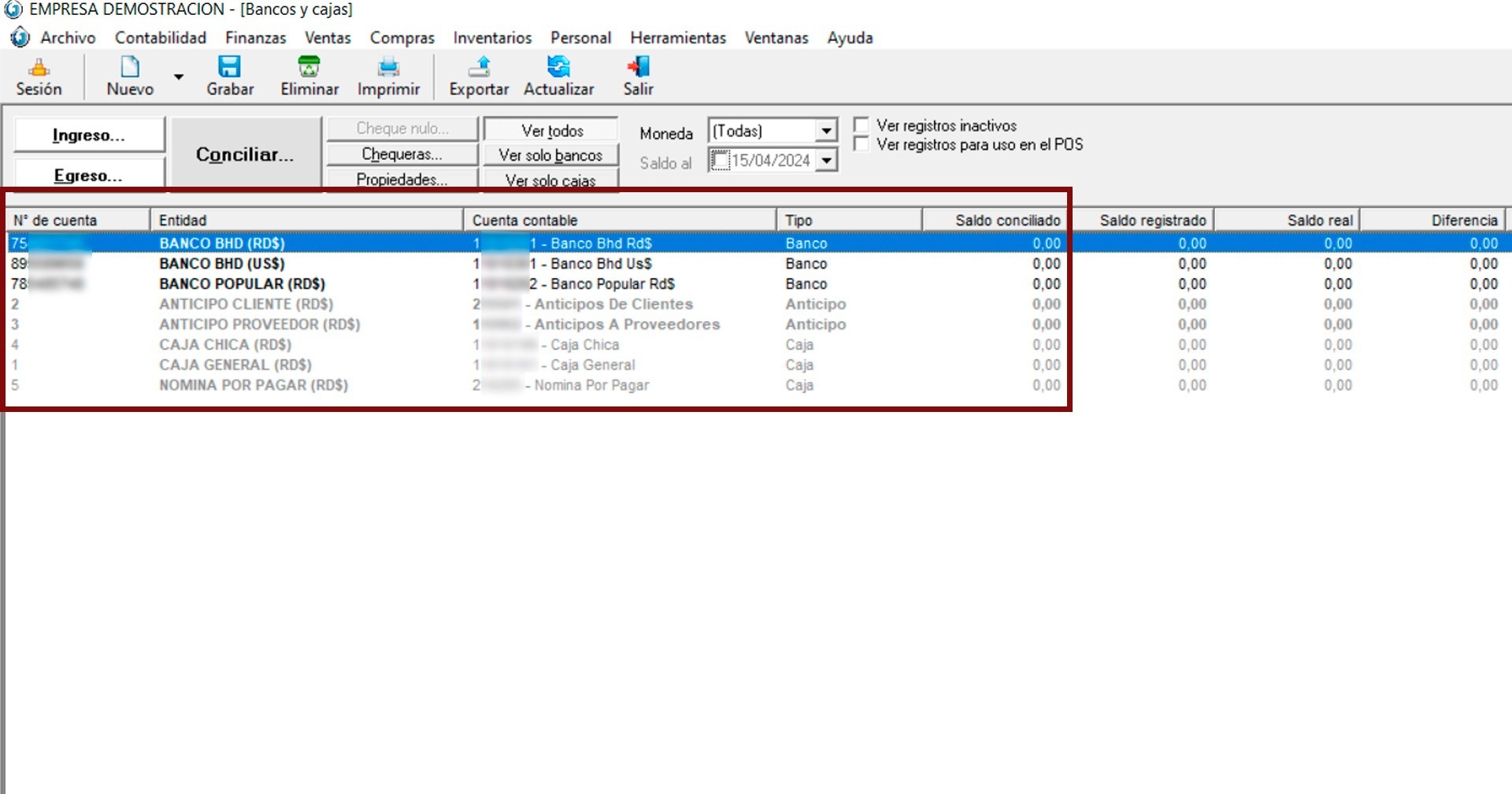Viewport: 1512px width, 794px height.
Task: Open the Moneda currency dropdown
Action: click(825, 131)
